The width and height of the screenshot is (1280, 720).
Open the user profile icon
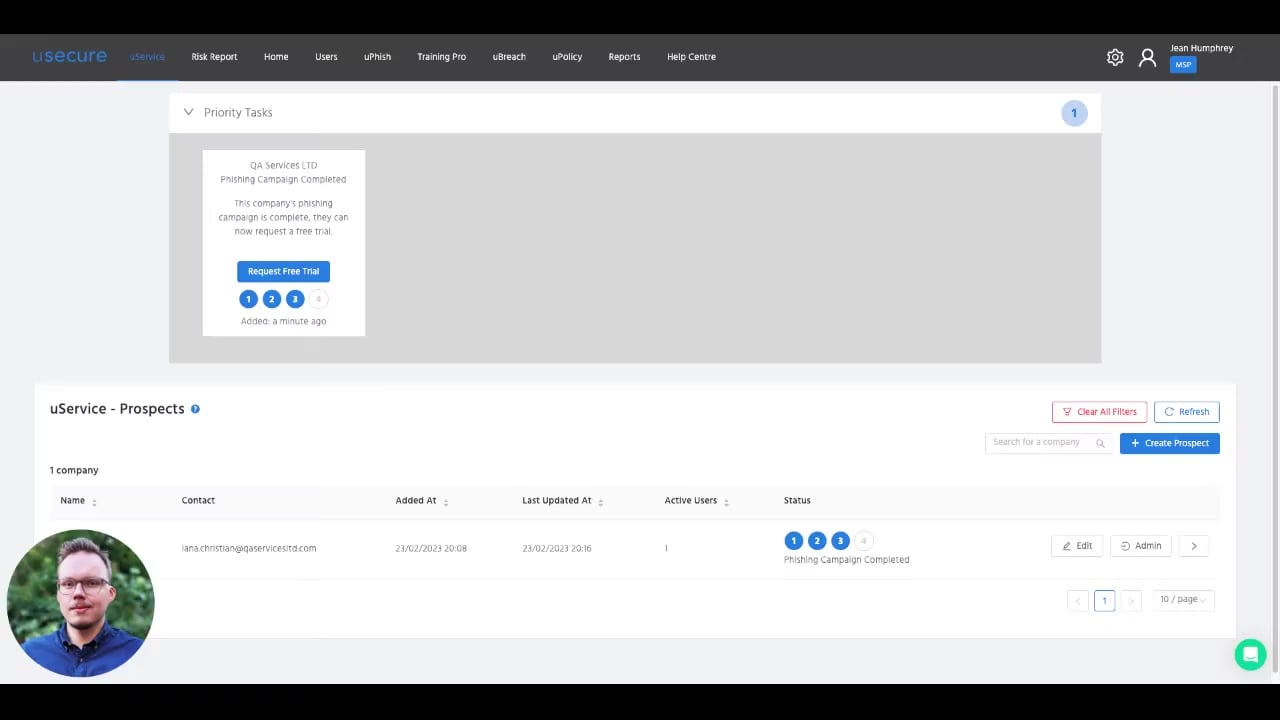pyautogui.click(x=1147, y=57)
